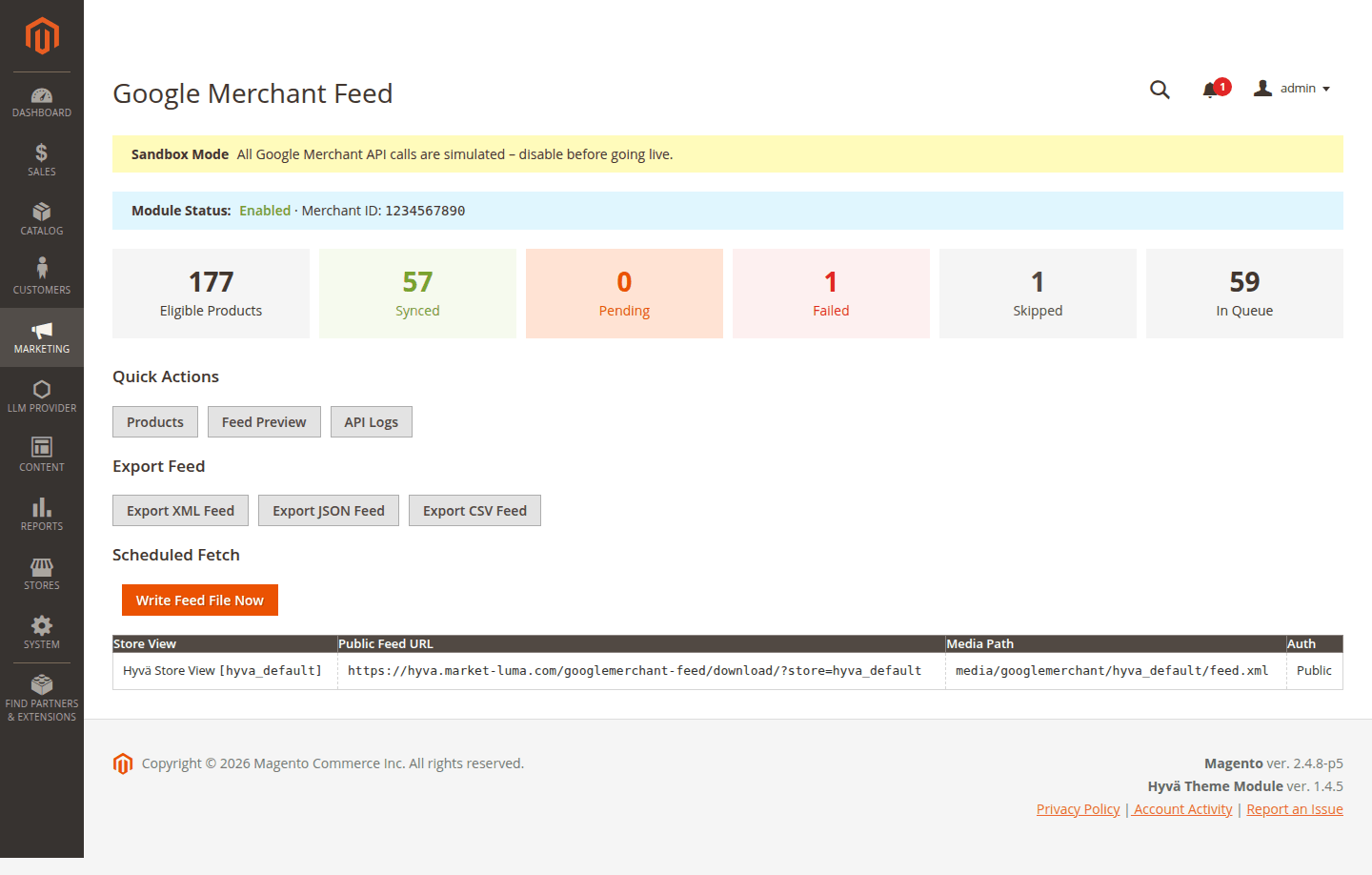Click Write Feed File Now
Viewport: 1372px width, 875px height.
tap(200, 600)
